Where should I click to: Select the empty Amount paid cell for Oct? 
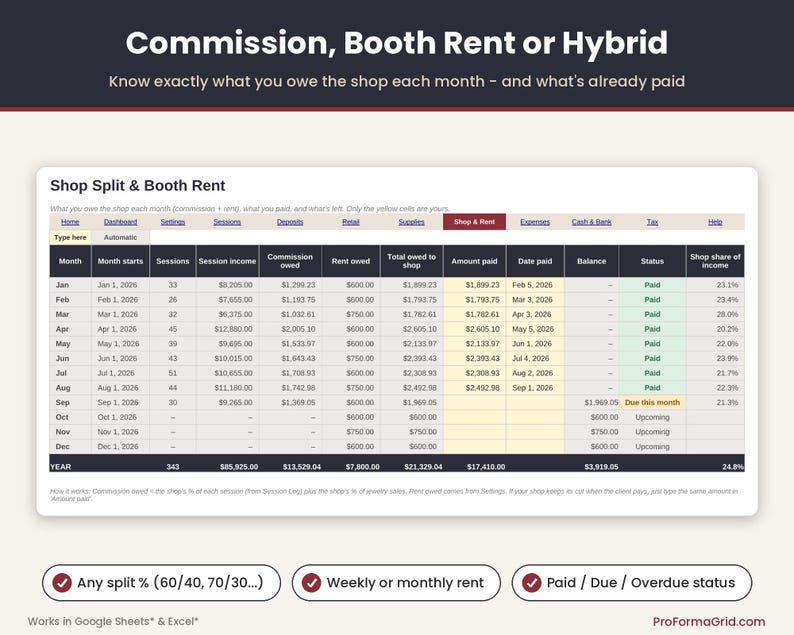pyautogui.click(x=474, y=417)
